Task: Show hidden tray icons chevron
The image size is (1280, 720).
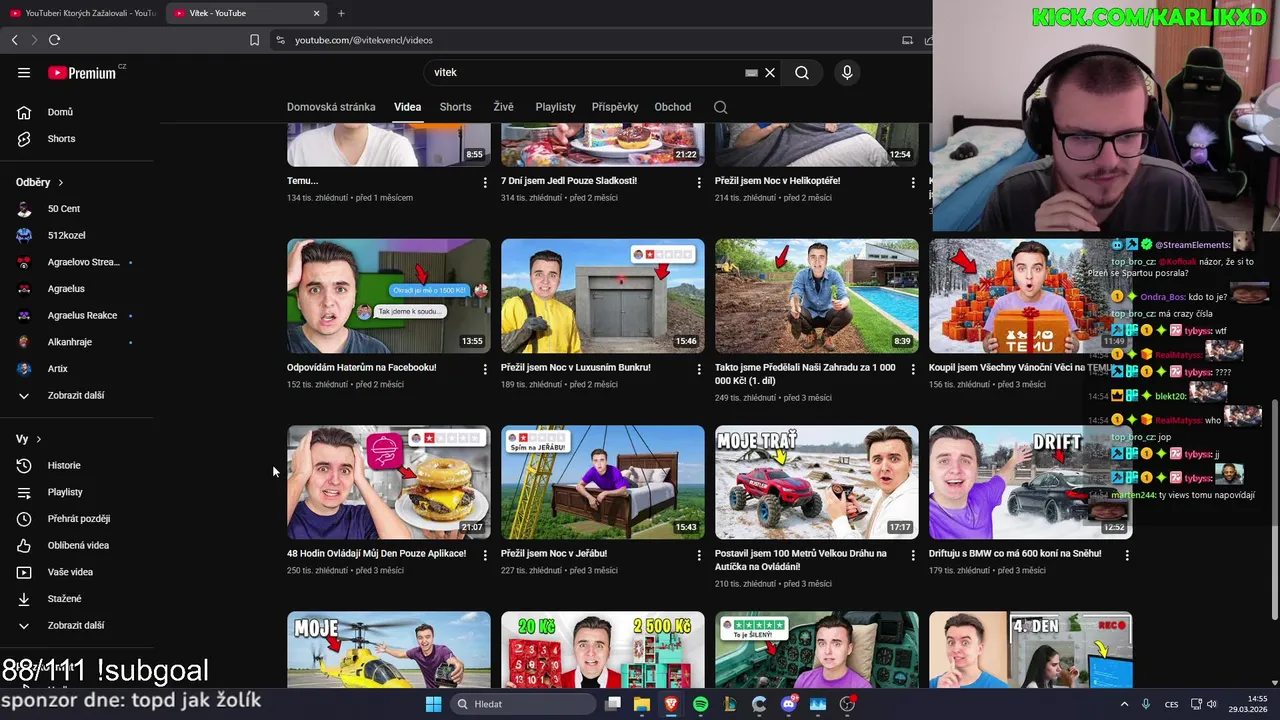Action: (x=1124, y=704)
